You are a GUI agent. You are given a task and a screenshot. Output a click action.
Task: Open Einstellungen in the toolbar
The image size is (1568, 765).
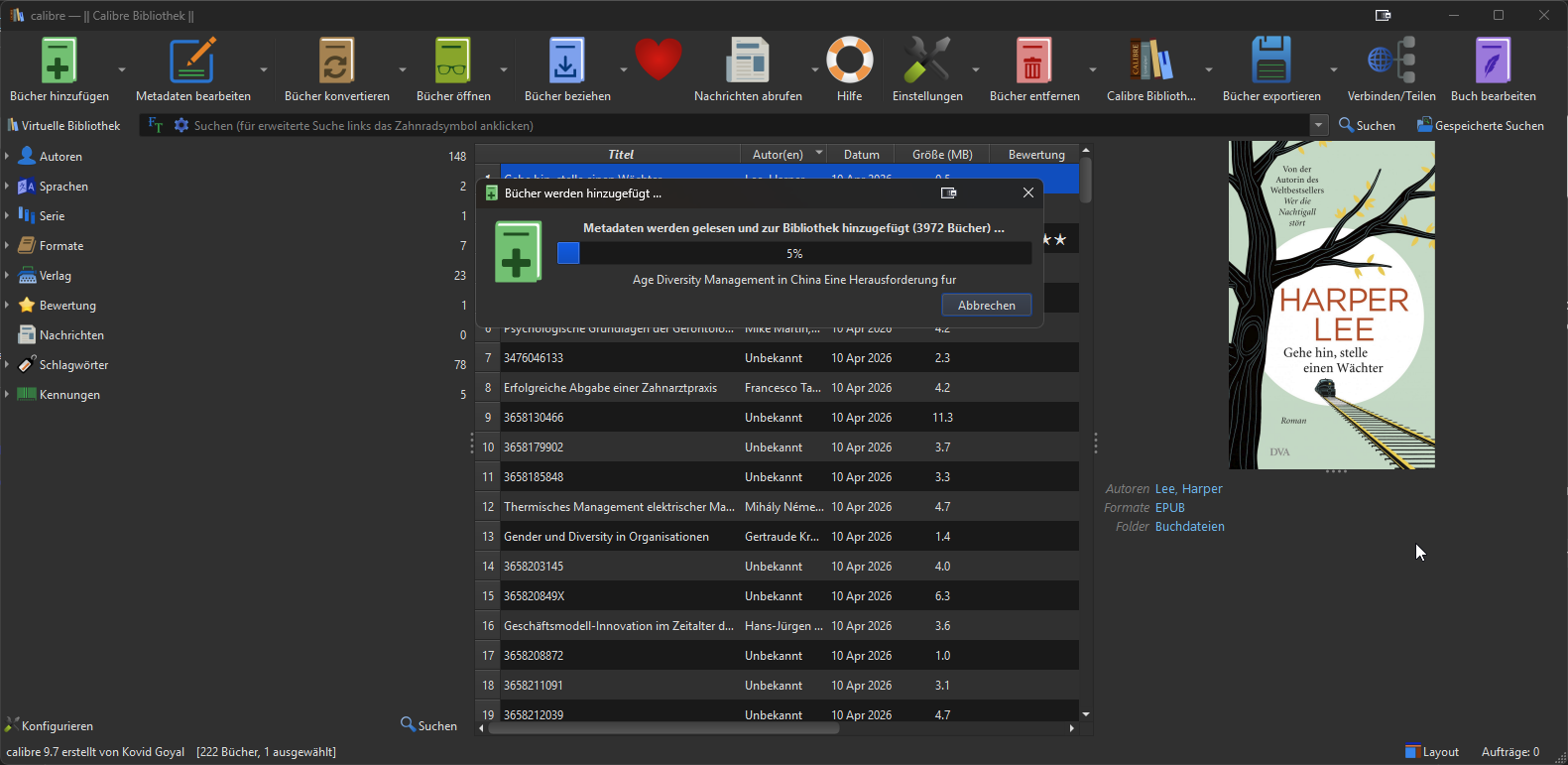(x=926, y=62)
